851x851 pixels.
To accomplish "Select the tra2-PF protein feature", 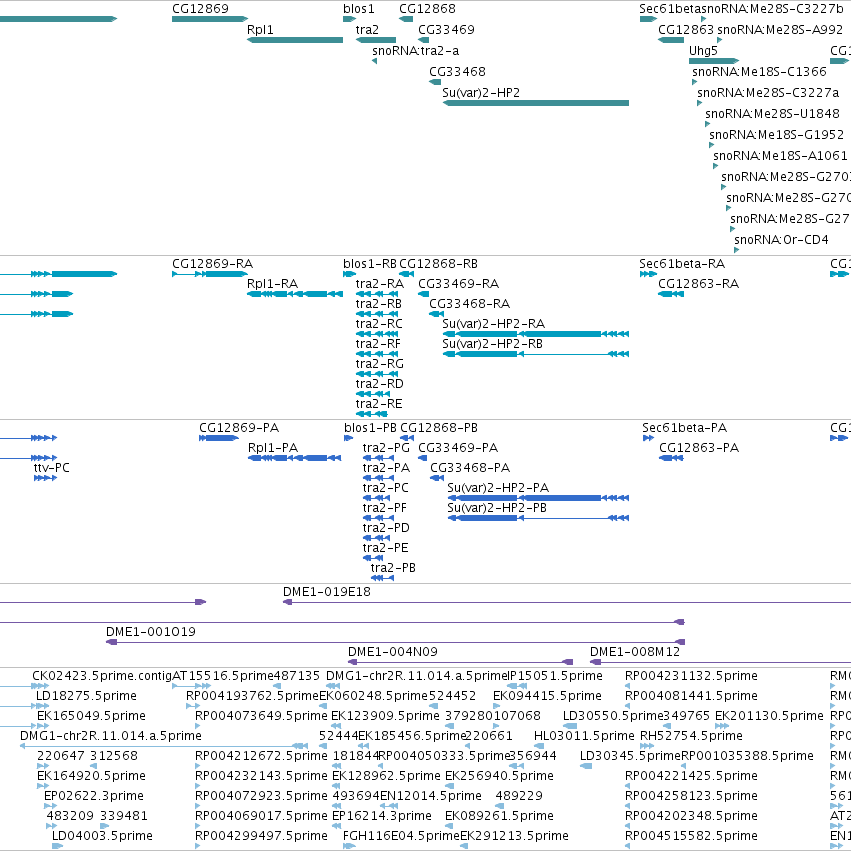I will click(378, 518).
